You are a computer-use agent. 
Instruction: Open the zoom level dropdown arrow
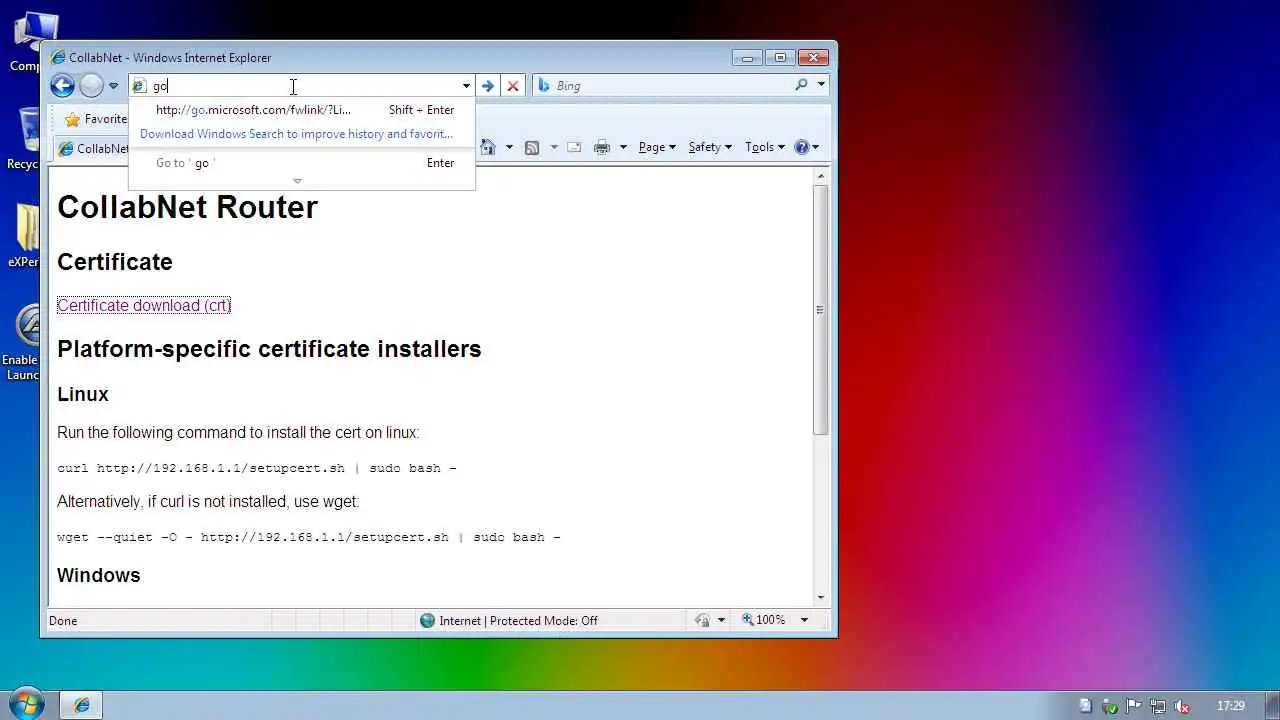803,621
